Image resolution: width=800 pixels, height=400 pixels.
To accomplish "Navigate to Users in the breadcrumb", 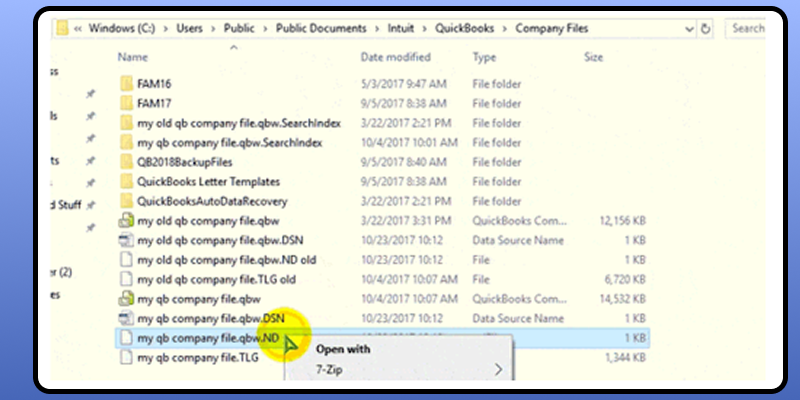I will tap(189, 29).
